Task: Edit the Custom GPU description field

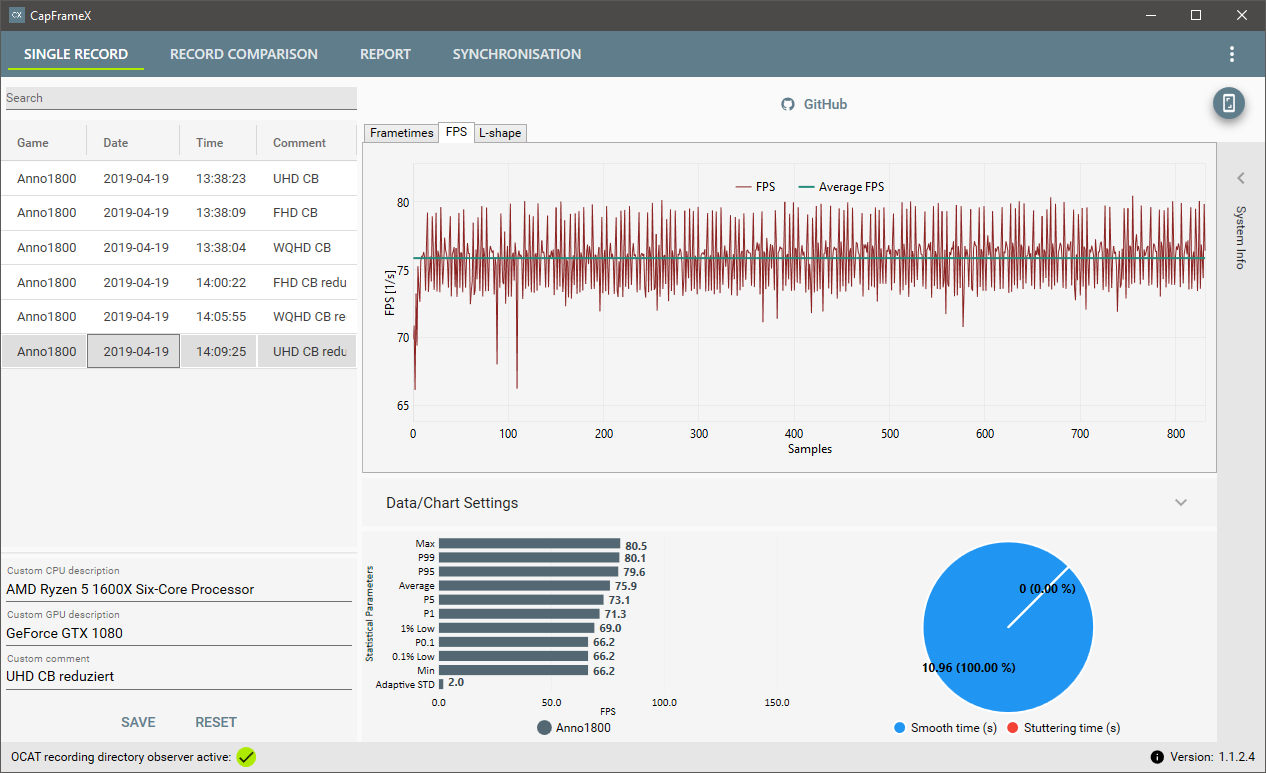Action: [x=179, y=633]
